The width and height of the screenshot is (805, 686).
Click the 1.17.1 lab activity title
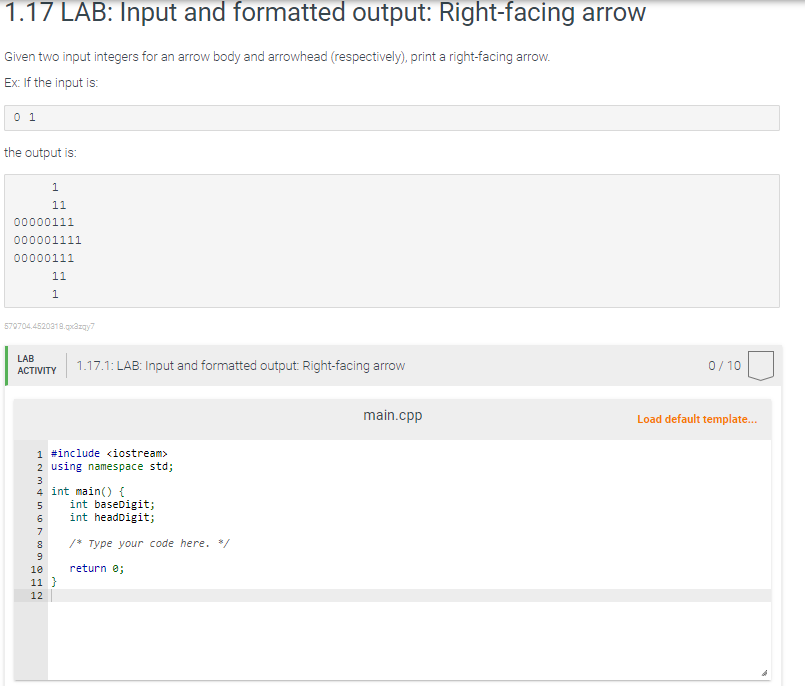tap(240, 365)
